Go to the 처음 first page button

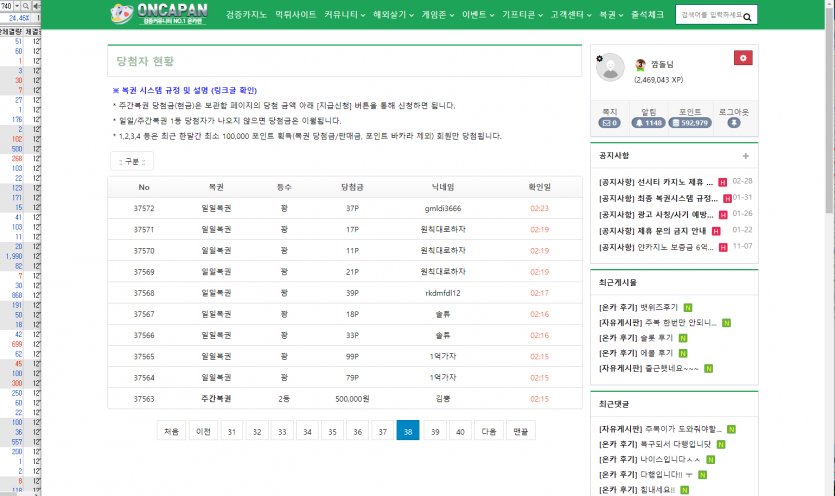pyautogui.click(x=171, y=430)
